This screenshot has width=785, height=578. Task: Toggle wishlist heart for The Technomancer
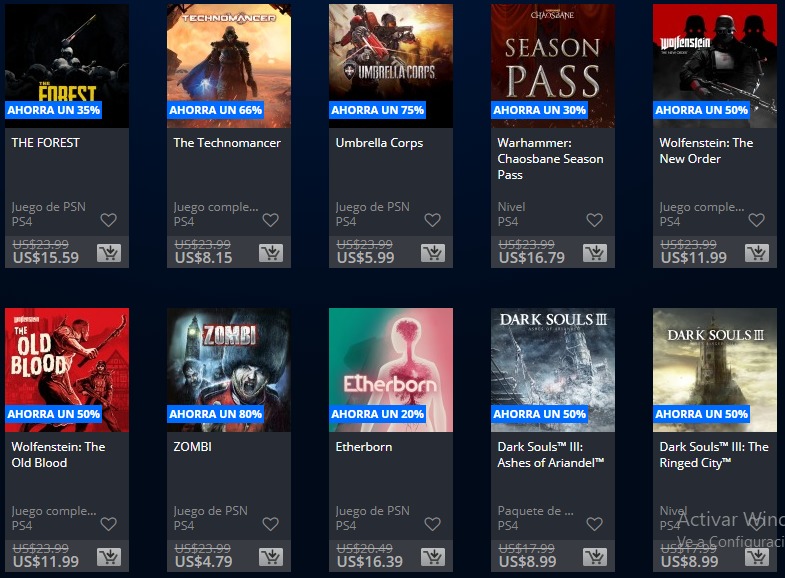(270, 220)
